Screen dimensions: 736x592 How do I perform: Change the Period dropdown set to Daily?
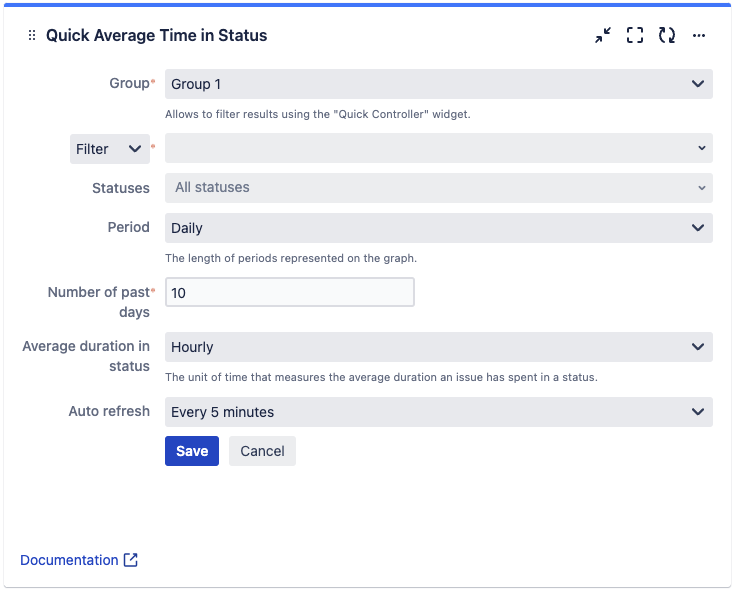pos(438,228)
